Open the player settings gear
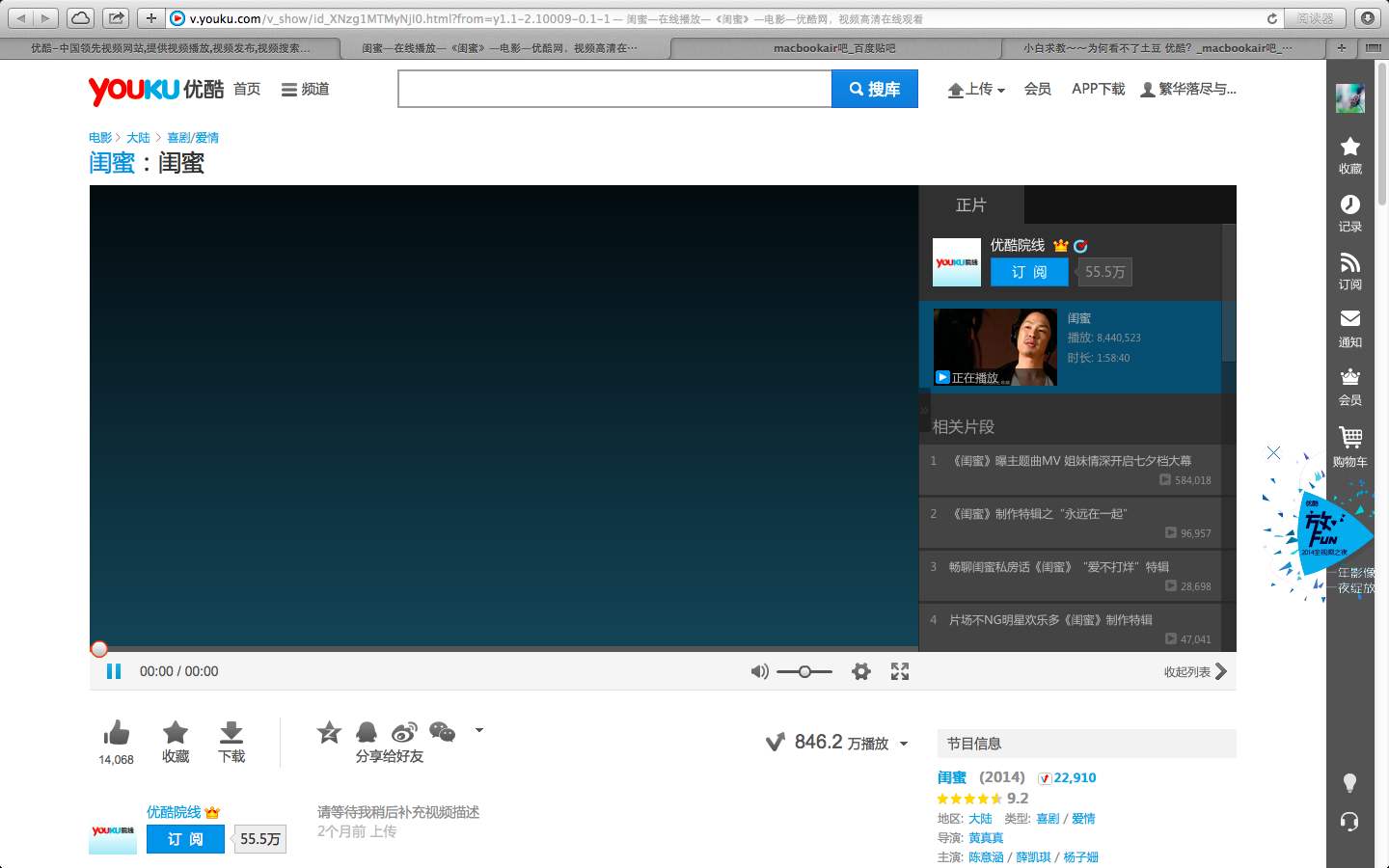Screen dimensions: 1389x868 pyautogui.click(x=860, y=671)
